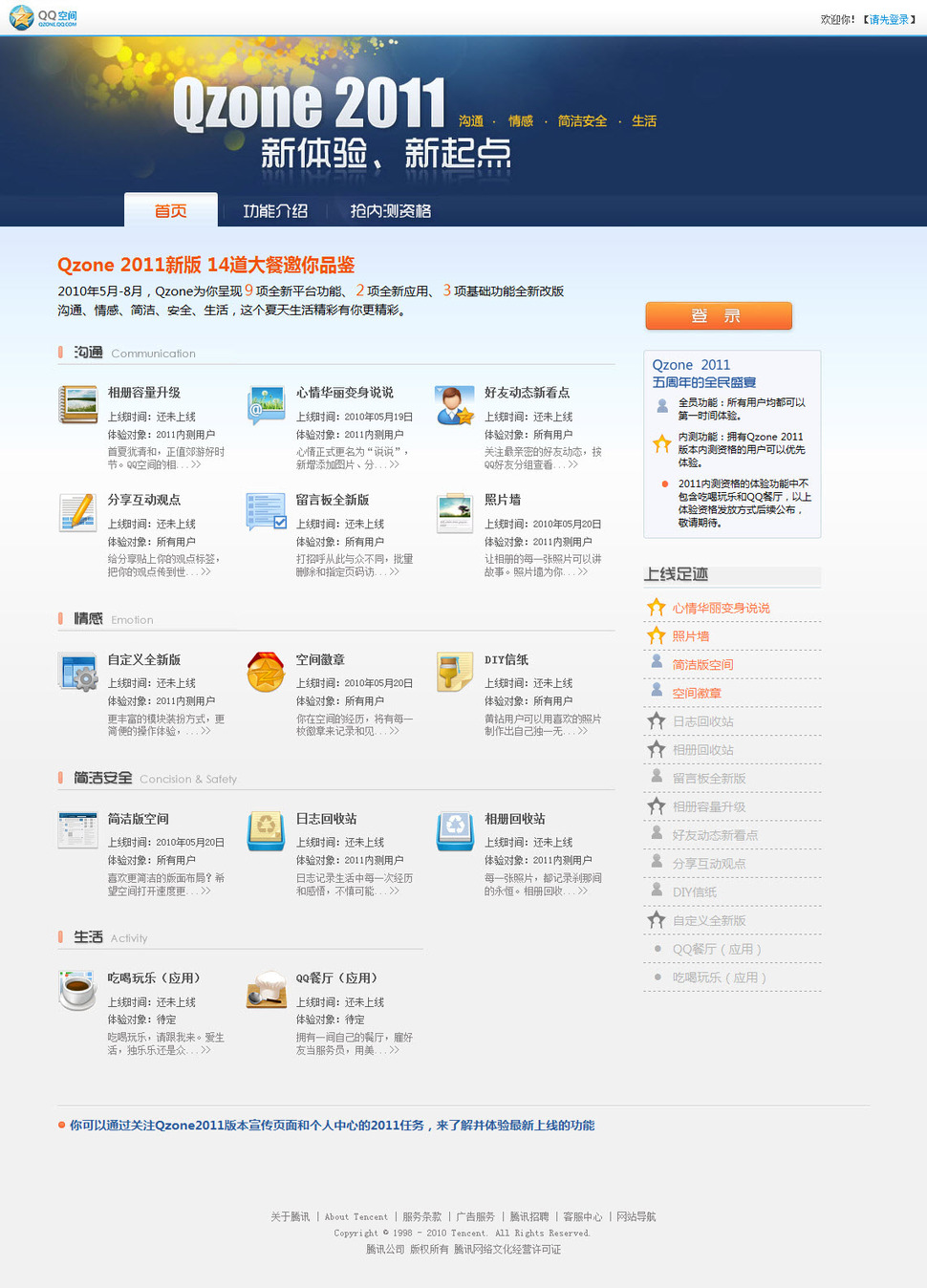Image resolution: width=927 pixels, height=1288 pixels.
Task: Open the 网站导航 footer link
Action: pos(636,1216)
